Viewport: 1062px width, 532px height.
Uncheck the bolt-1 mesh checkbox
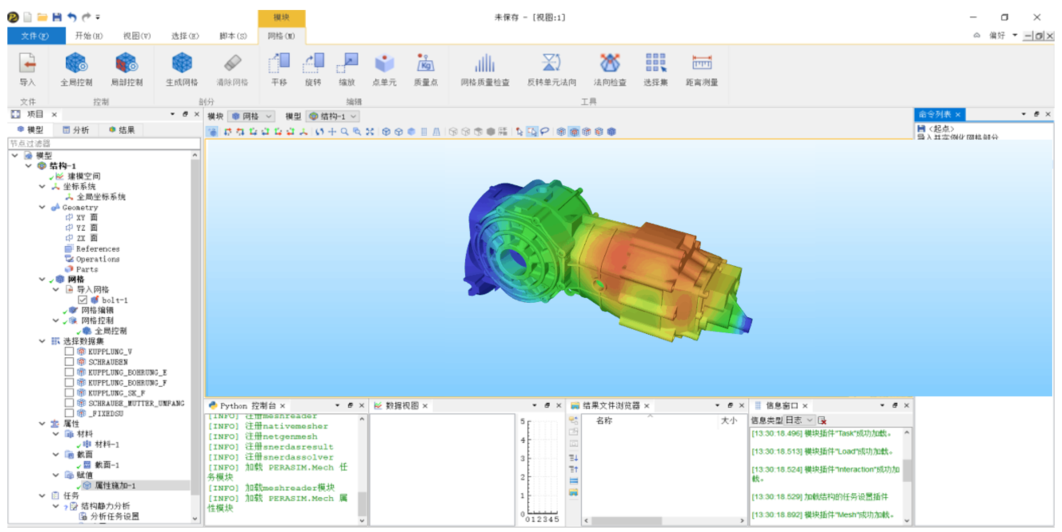83,300
